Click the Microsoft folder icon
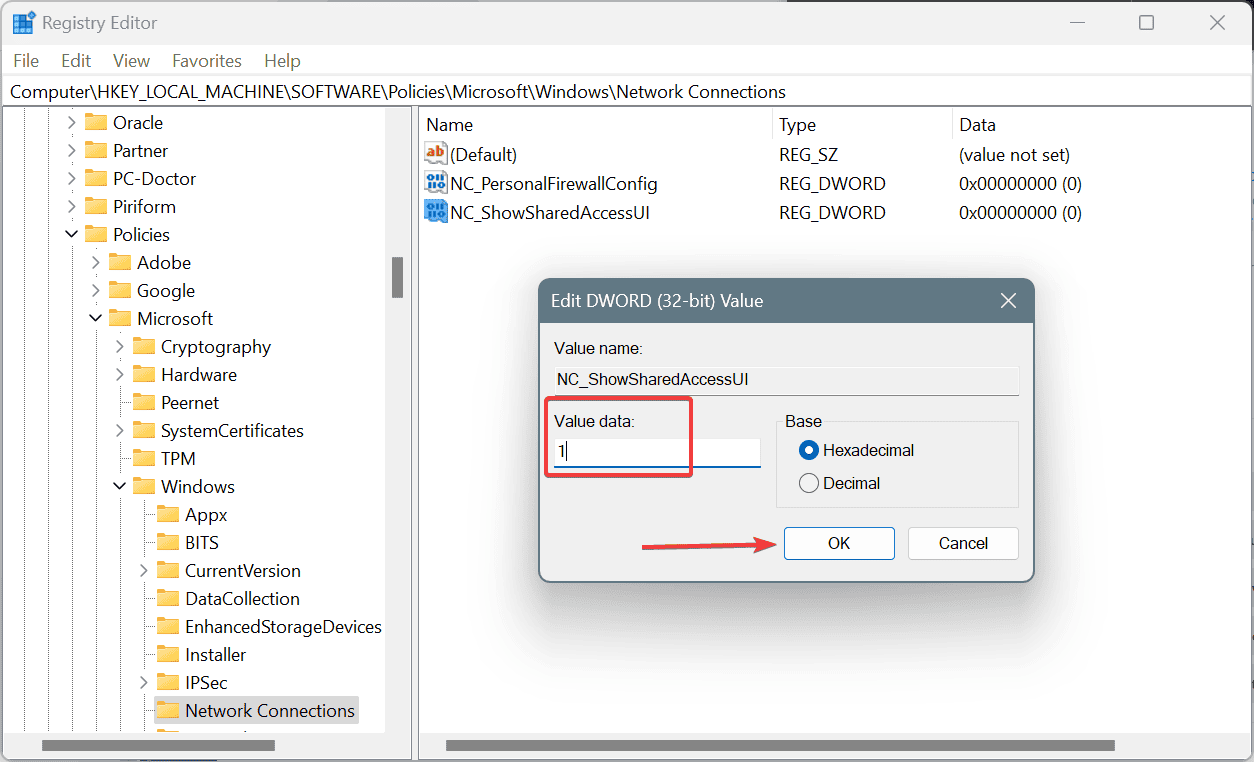The height and width of the screenshot is (762, 1254). [x=120, y=318]
